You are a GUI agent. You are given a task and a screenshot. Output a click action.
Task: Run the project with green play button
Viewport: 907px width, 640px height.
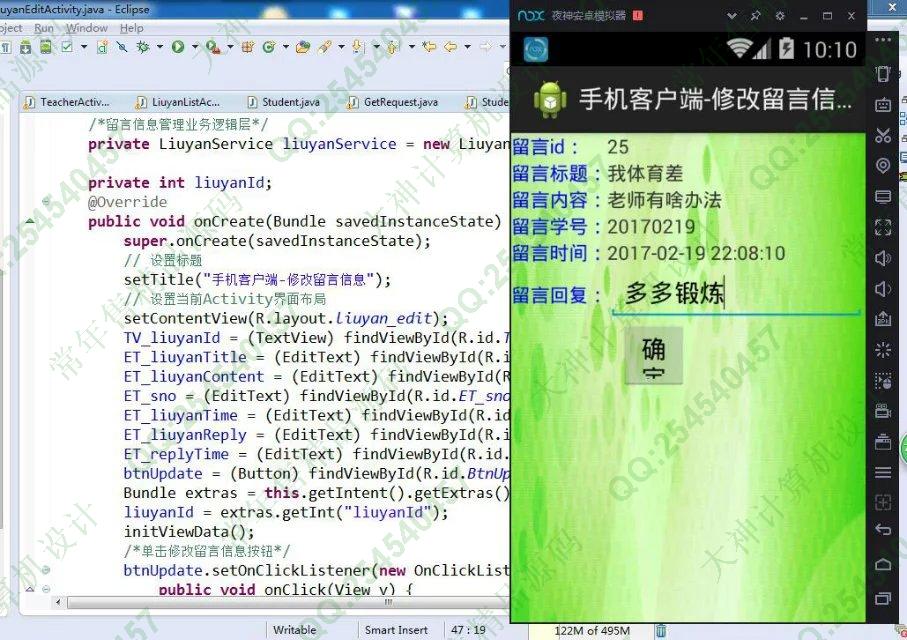pyautogui.click(x=178, y=47)
